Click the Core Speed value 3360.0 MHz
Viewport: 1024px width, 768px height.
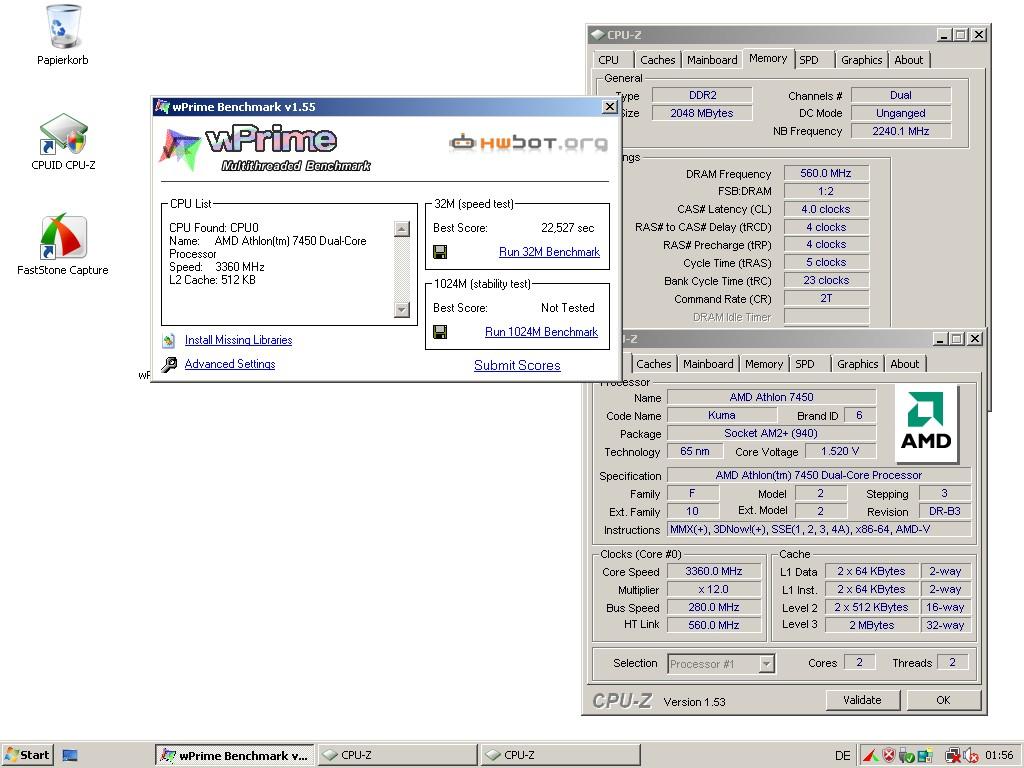coord(713,571)
